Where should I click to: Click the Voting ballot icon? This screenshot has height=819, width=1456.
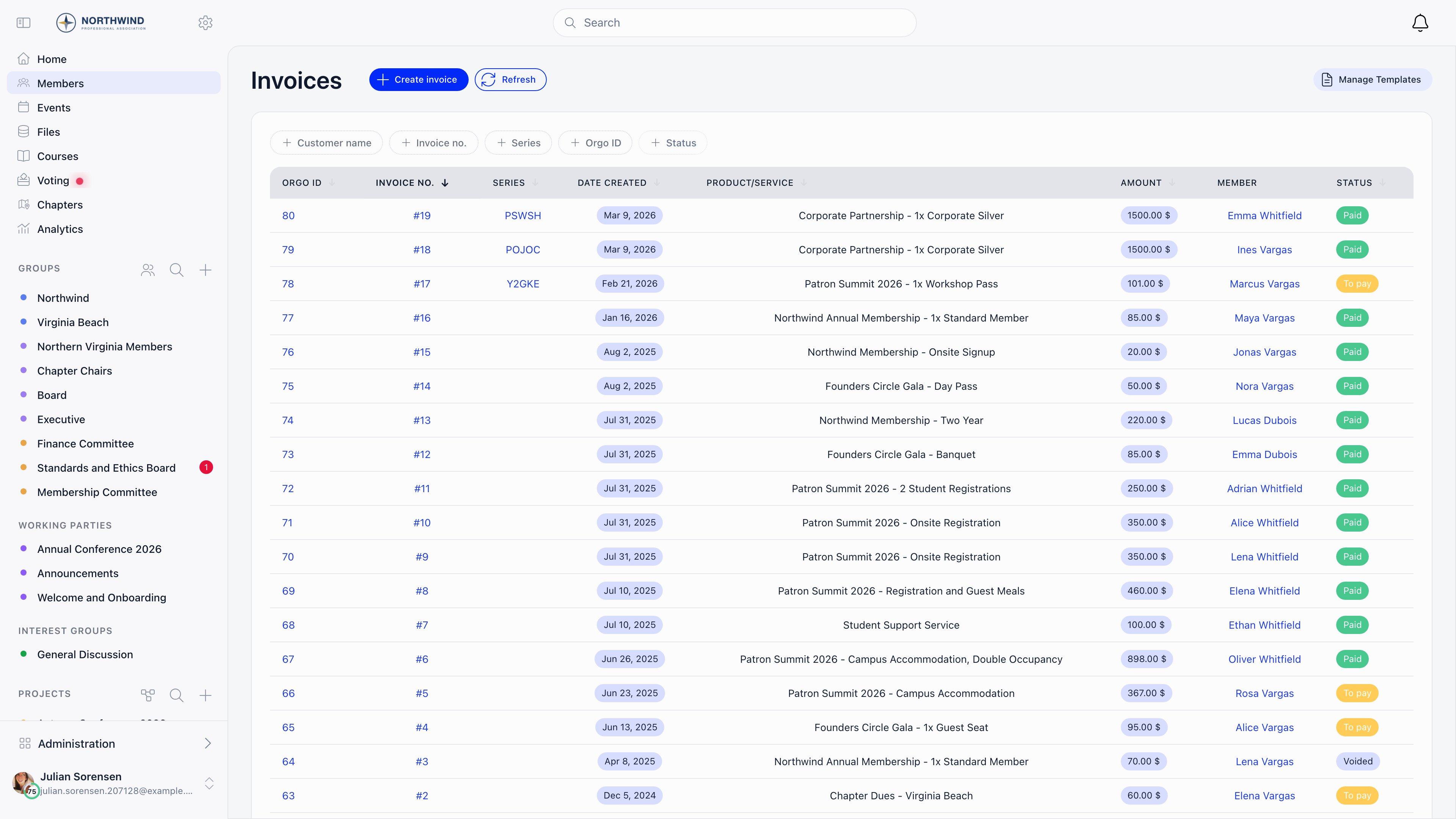pyautogui.click(x=23, y=180)
